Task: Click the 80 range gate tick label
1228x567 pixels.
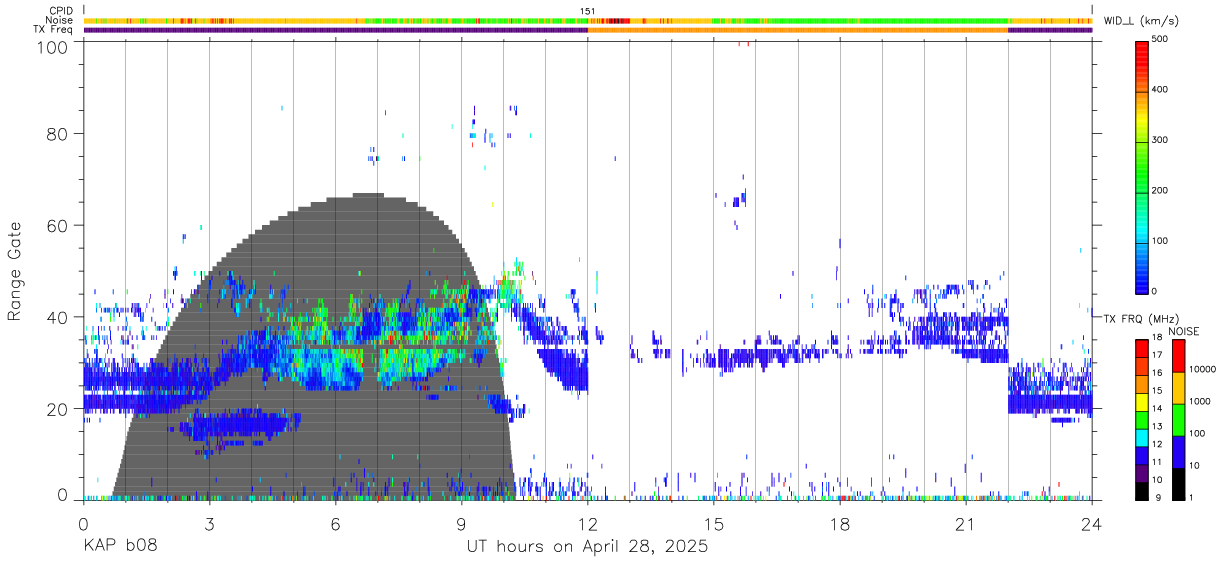Action: click(x=56, y=133)
